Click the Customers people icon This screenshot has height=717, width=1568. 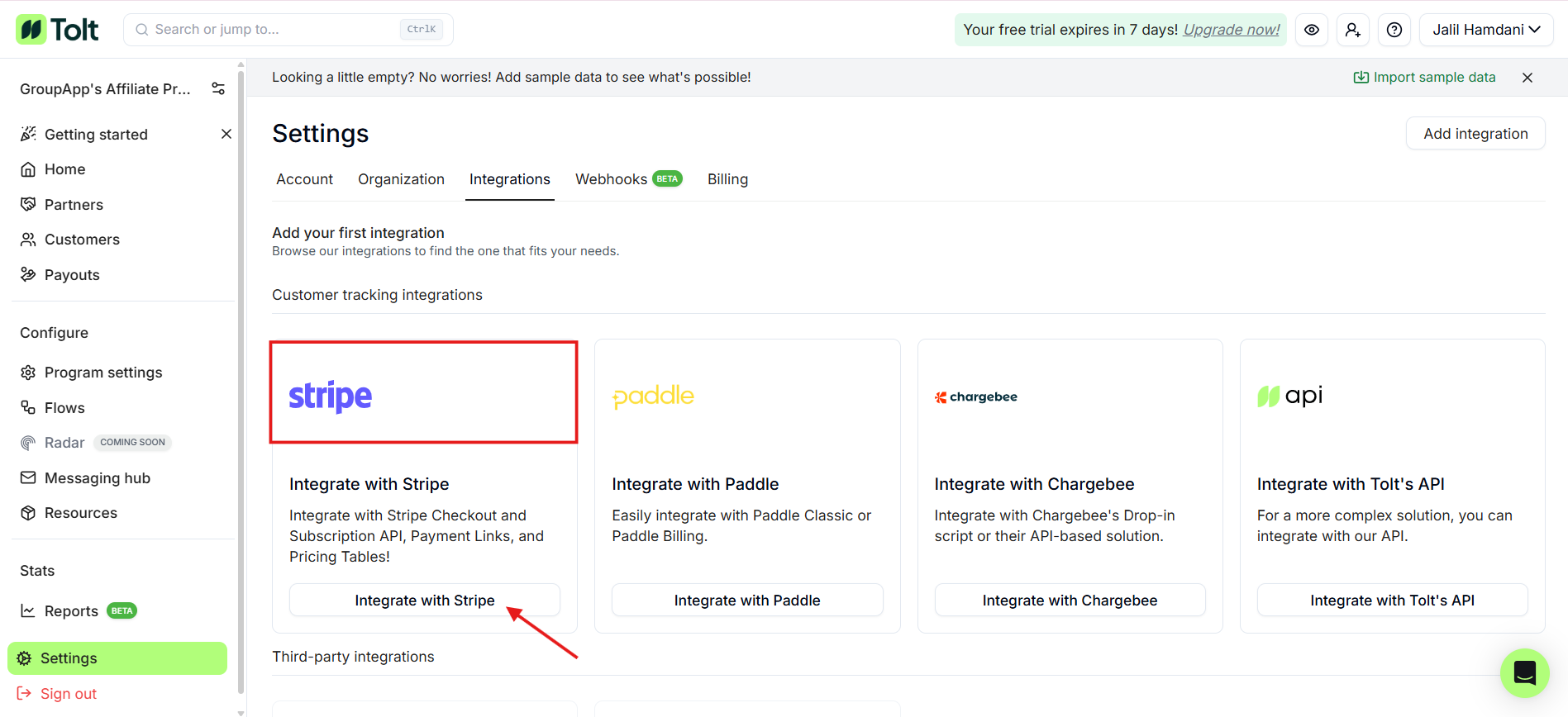tap(28, 240)
